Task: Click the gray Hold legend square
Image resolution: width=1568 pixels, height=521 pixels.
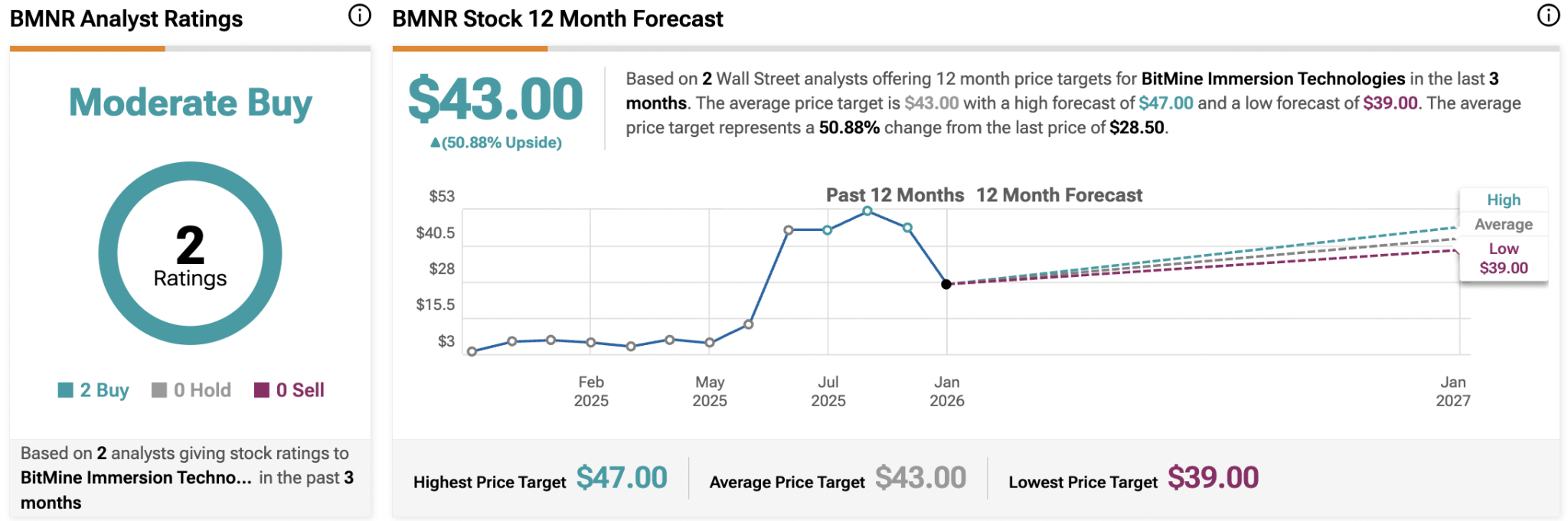Action: click(159, 390)
